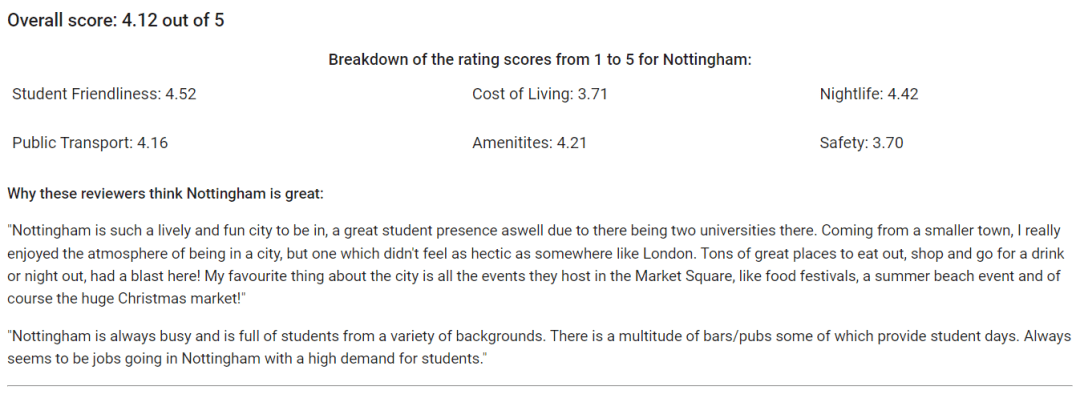The height and width of the screenshot is (398, 1080).
Task: Click the Student Friendliness 4.52 rating
Action: click(x=104, y=94)
